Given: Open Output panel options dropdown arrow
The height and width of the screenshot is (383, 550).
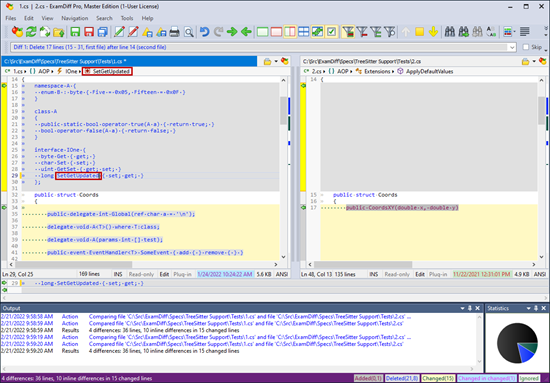Looking at the screenshot, I should pyautogui.click(x=462, y=308).
